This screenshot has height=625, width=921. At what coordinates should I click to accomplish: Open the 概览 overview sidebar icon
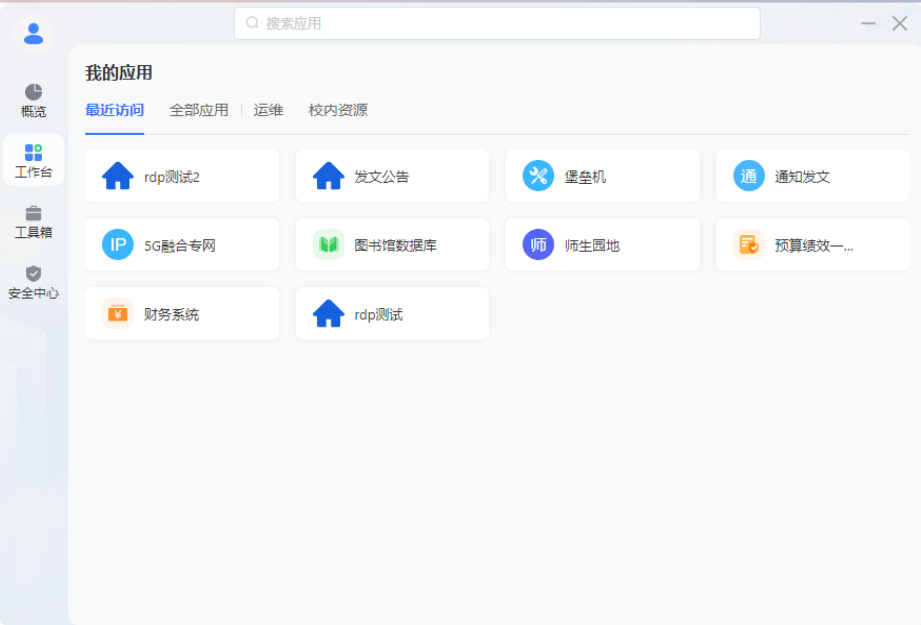coord(33,92)
